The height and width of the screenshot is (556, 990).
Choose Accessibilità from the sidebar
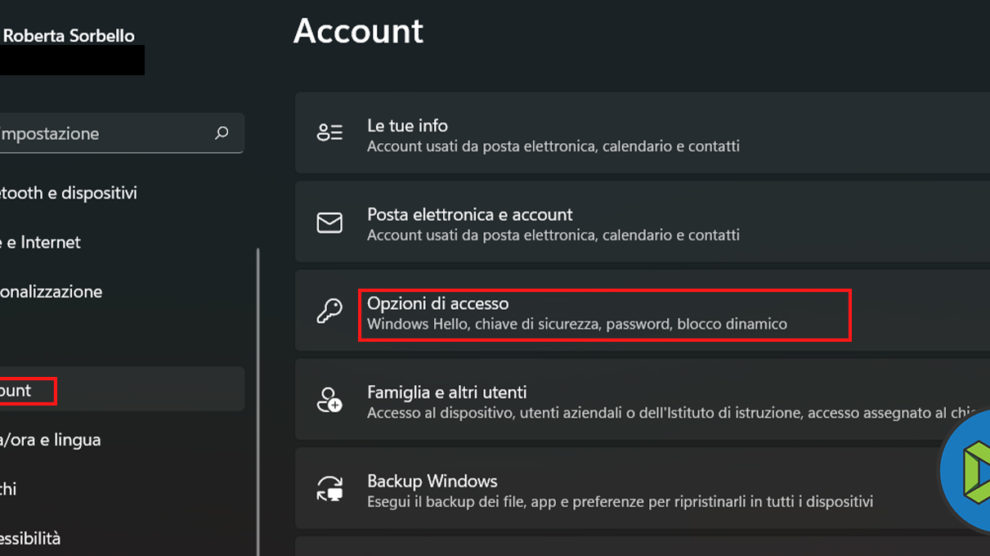31,538
